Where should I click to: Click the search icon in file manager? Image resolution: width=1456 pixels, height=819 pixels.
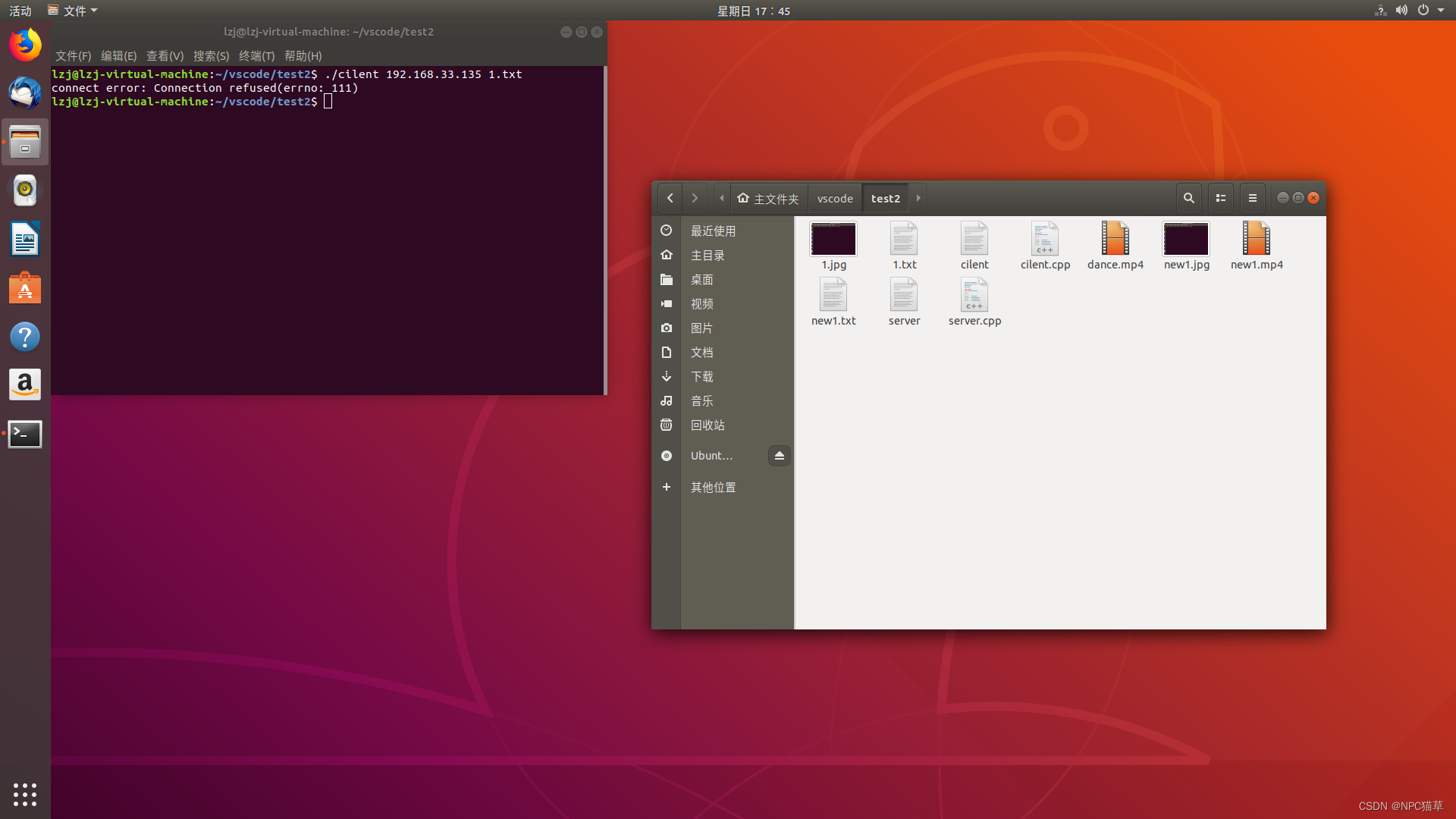pos(1188,198)
